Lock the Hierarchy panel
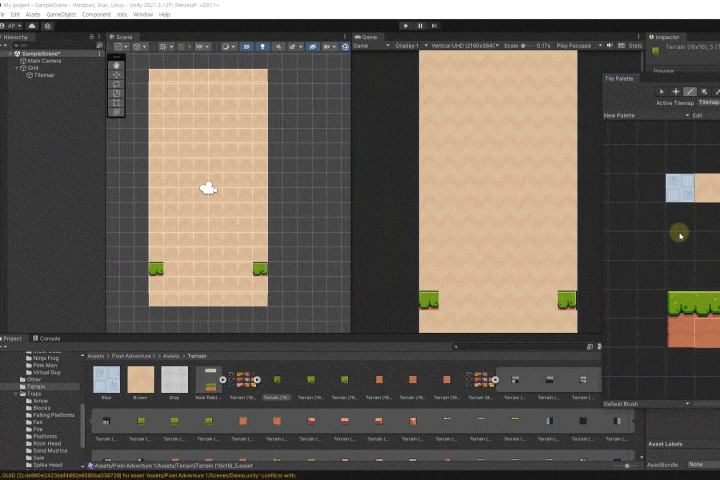This screenshot has width=720, height=480. pos(91,37)
